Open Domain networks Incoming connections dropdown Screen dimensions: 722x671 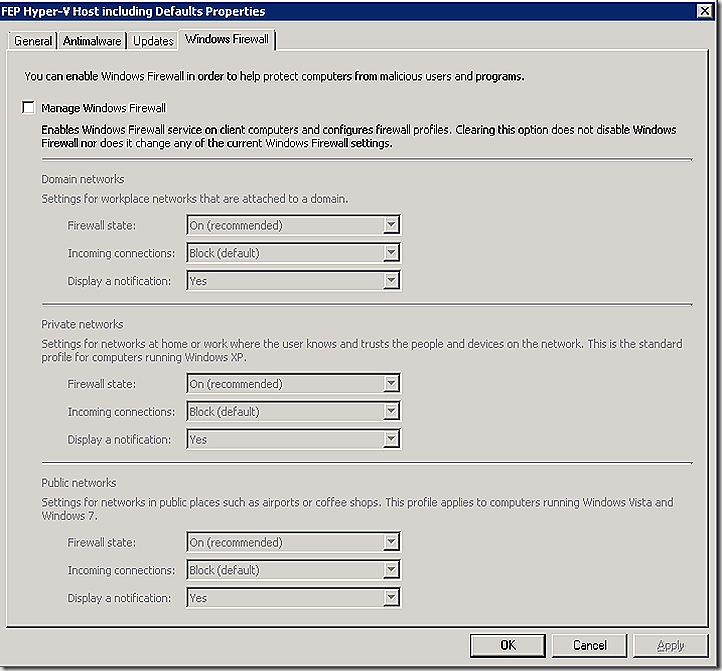(x=293, y=253)
